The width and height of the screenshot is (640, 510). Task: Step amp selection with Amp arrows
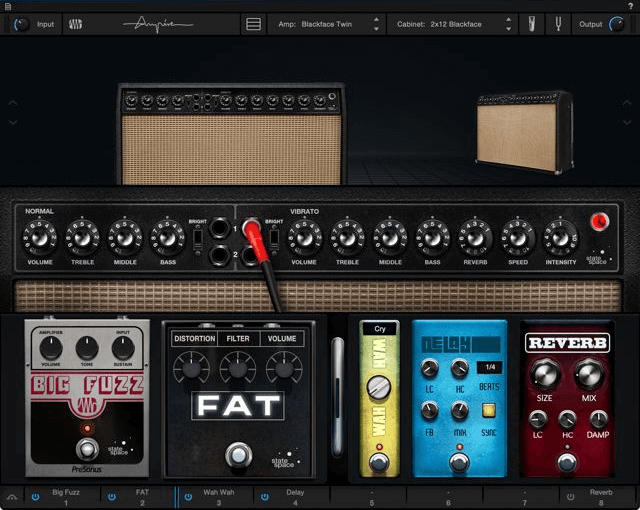pyautogui.click(x=376, y=24)
